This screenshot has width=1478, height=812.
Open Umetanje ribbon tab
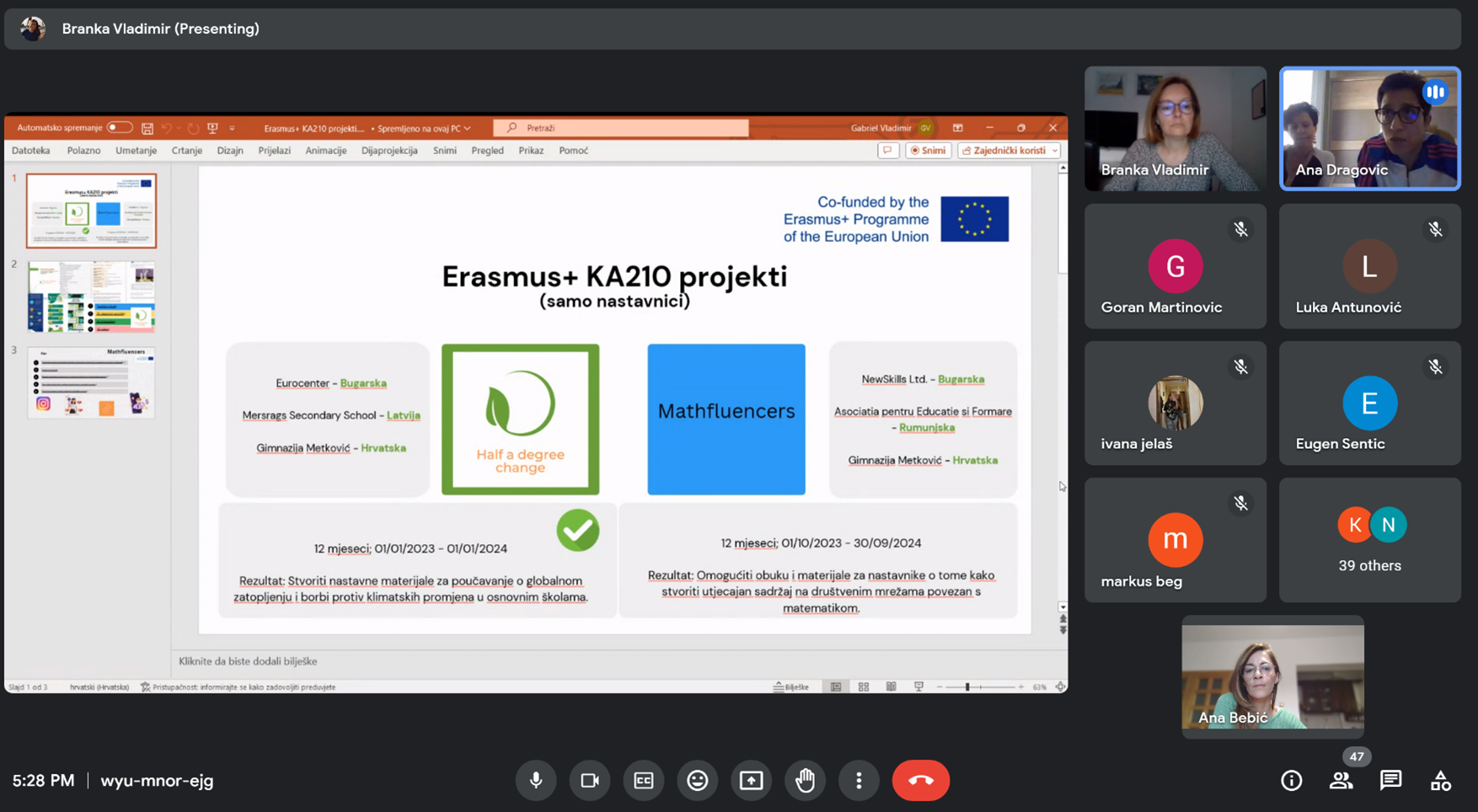[x=137, y=151]
